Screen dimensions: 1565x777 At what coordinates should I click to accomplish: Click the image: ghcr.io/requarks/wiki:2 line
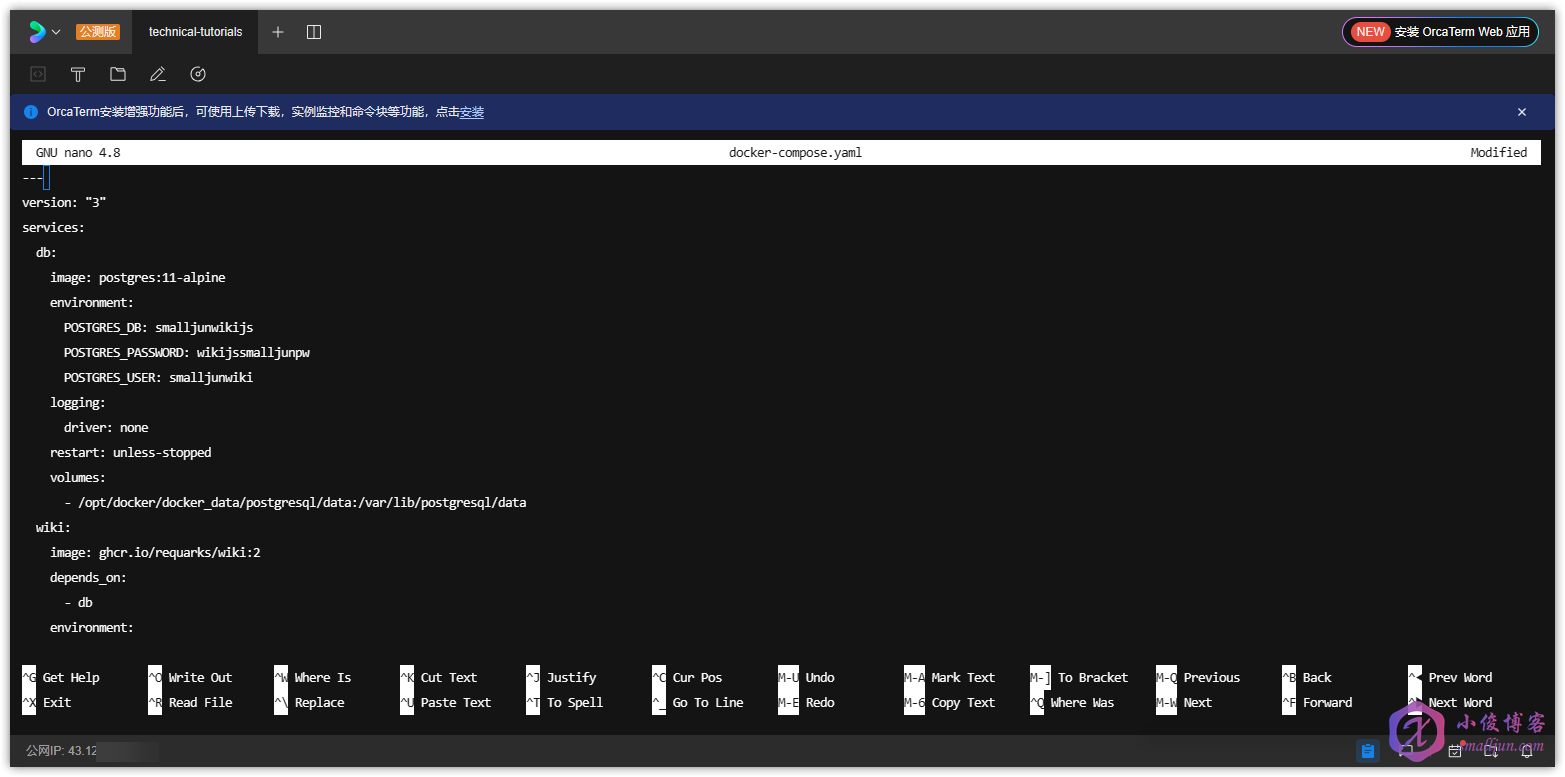[x=155, y=553]
